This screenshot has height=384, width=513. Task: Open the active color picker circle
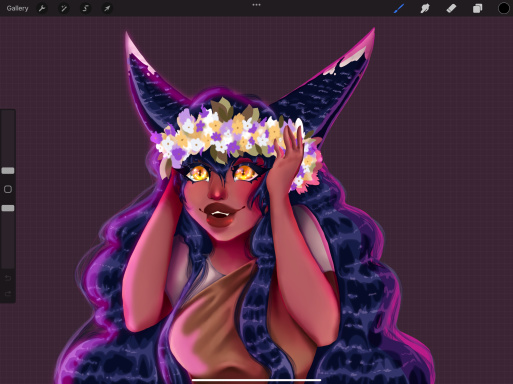(x=504, y=8)
